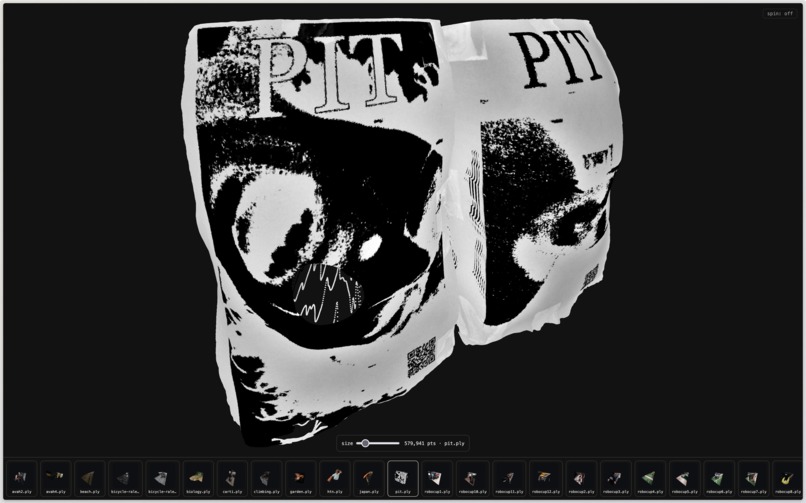This screenshot has height=503, width=806.
Task: Select the japan.ply thumbnail
Action: pyautogui.click(x=369, y=479)
